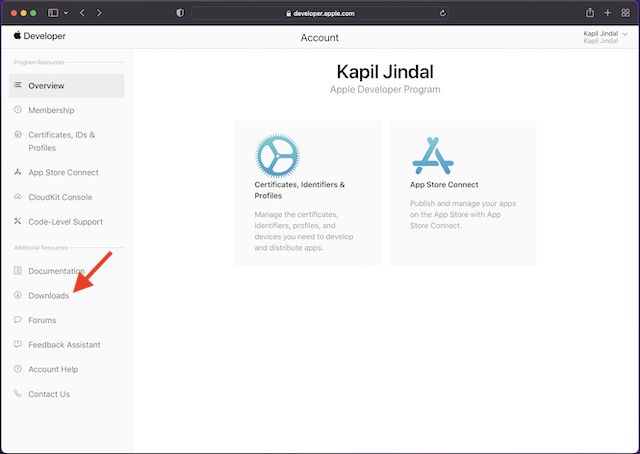
Task: Click the App Store Connect sidebar icon
Action: 18,172
